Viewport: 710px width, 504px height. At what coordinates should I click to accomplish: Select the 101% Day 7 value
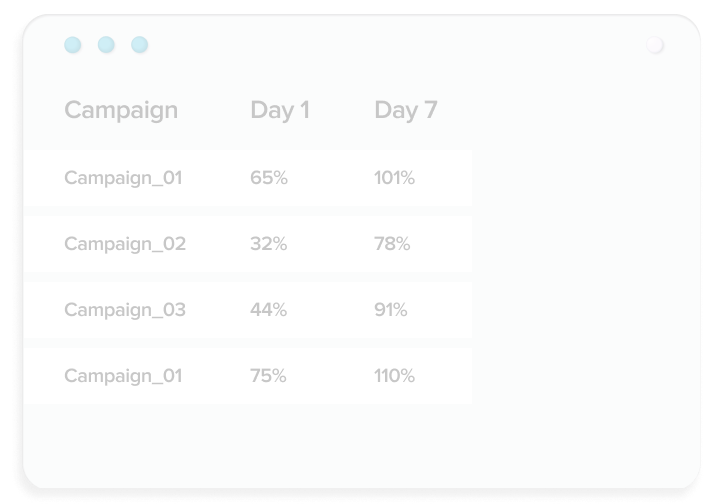[x=394, y=178]
